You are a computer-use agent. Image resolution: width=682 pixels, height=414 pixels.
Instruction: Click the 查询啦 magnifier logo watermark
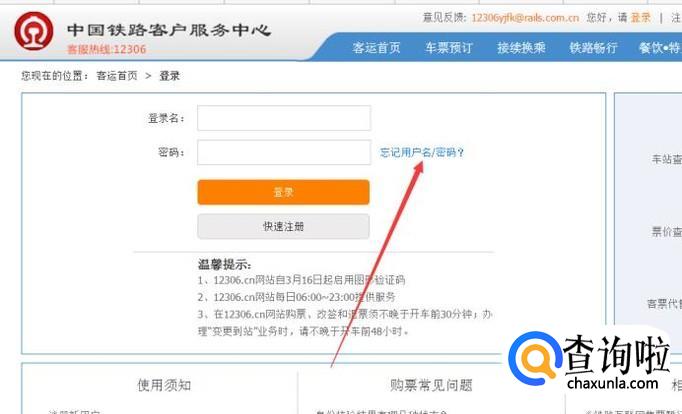coord(535,358)
